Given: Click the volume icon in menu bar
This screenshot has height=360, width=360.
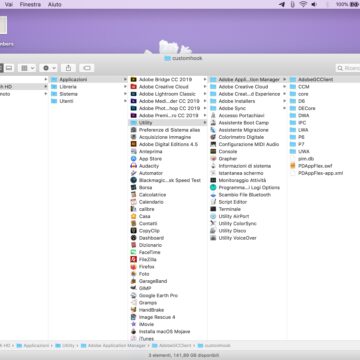Looking at the screenshot, I should click(x=314, y=4).
